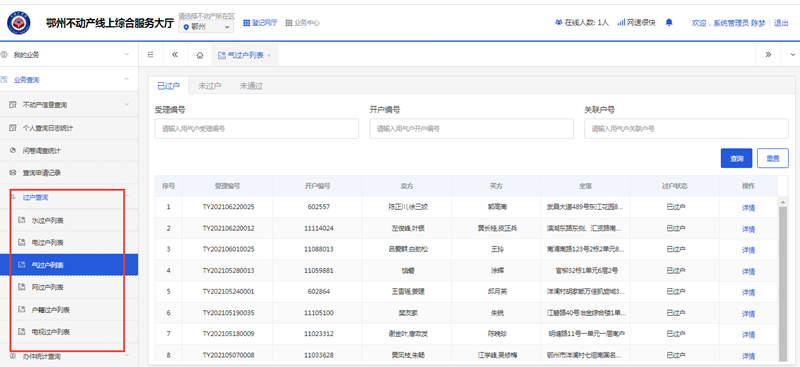Expand the 不动产信息查询 submenu
Image resolution: width=800 pixels, height=367 pixels.
[x=69, y=105]
